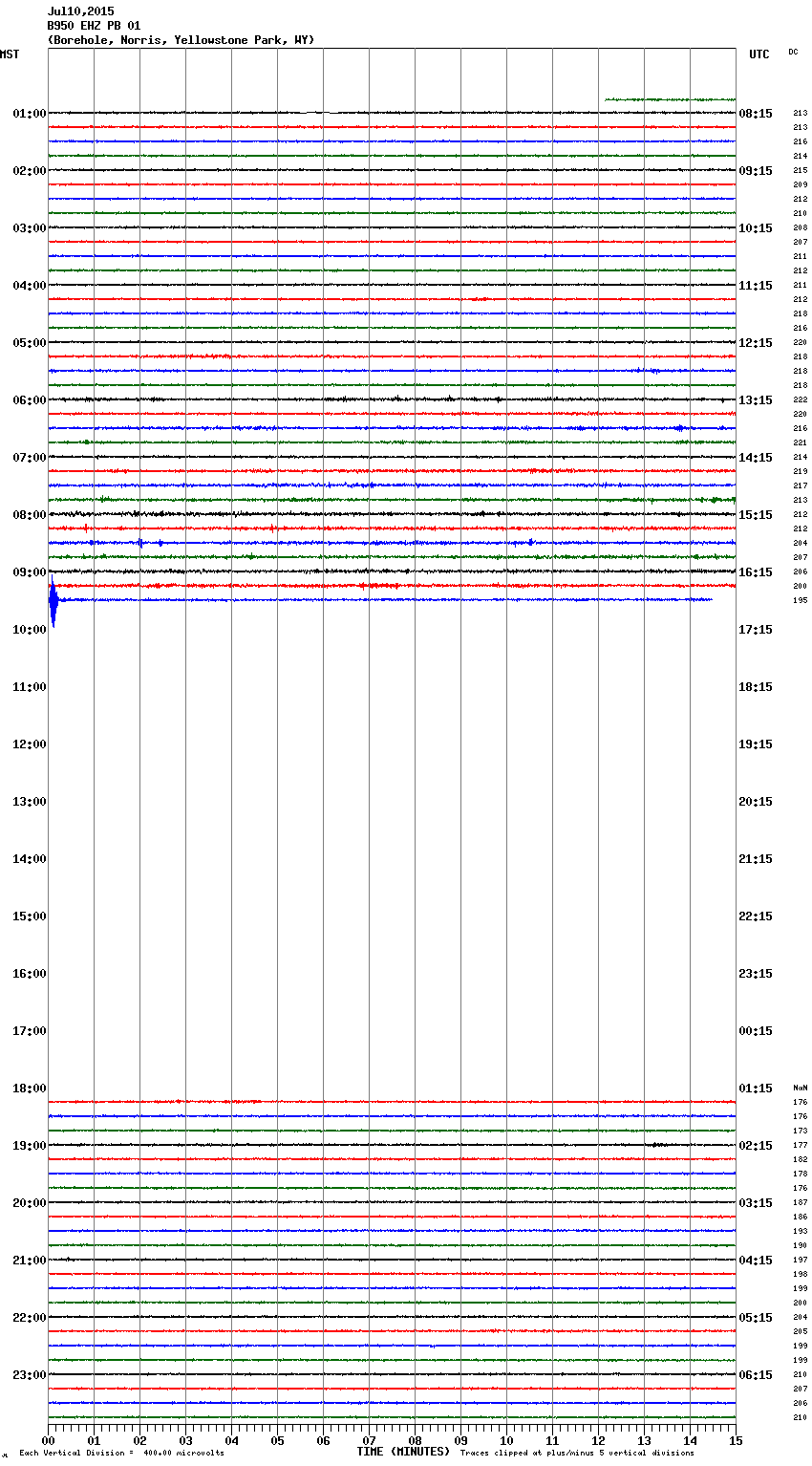Image resolution: width=812 pixels, height=1466 pixels.
Task: Select the 23:00 MST time label
Action: coord(30,1375)
